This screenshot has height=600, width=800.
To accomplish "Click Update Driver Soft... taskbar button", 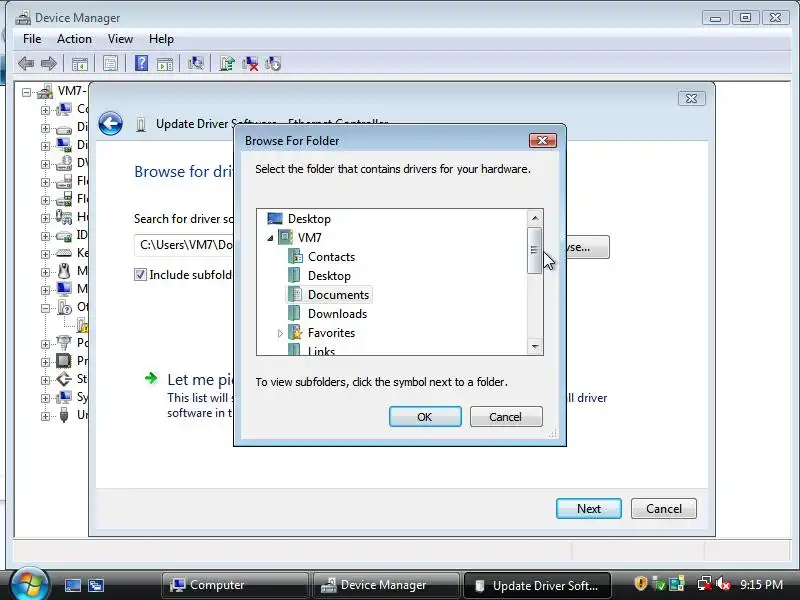I will (x=537, y=585).
